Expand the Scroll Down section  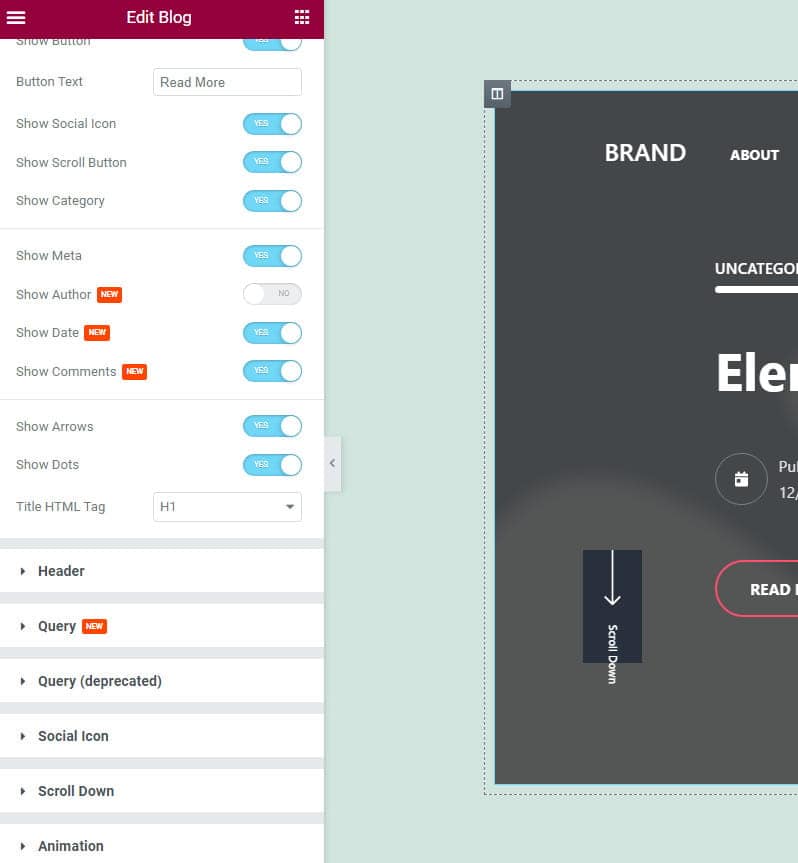[162, 791]
